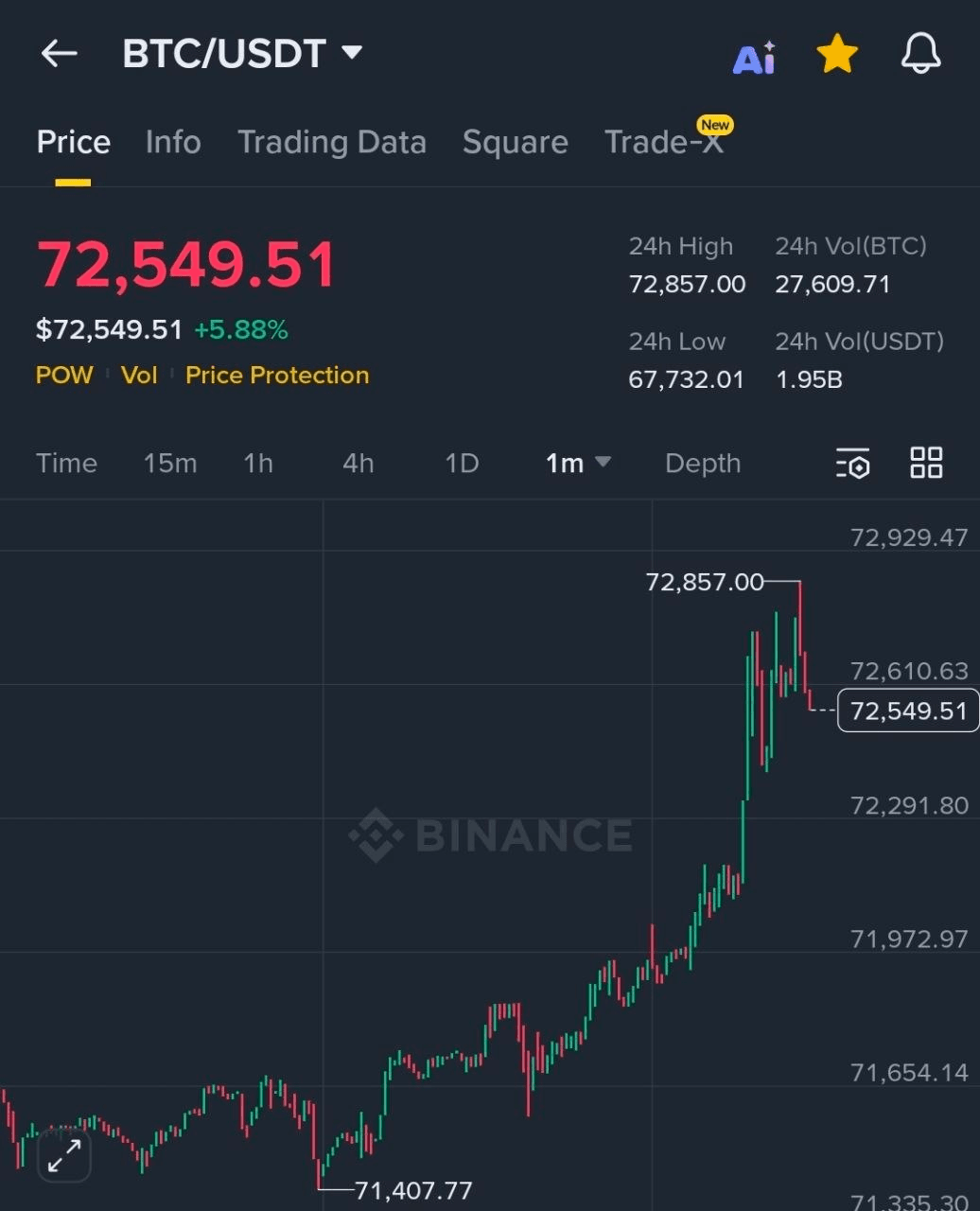This screenshot has width=980, height=1211.
Task: Click the current price label 72,549.51 on axis
Action: [908, 711]
